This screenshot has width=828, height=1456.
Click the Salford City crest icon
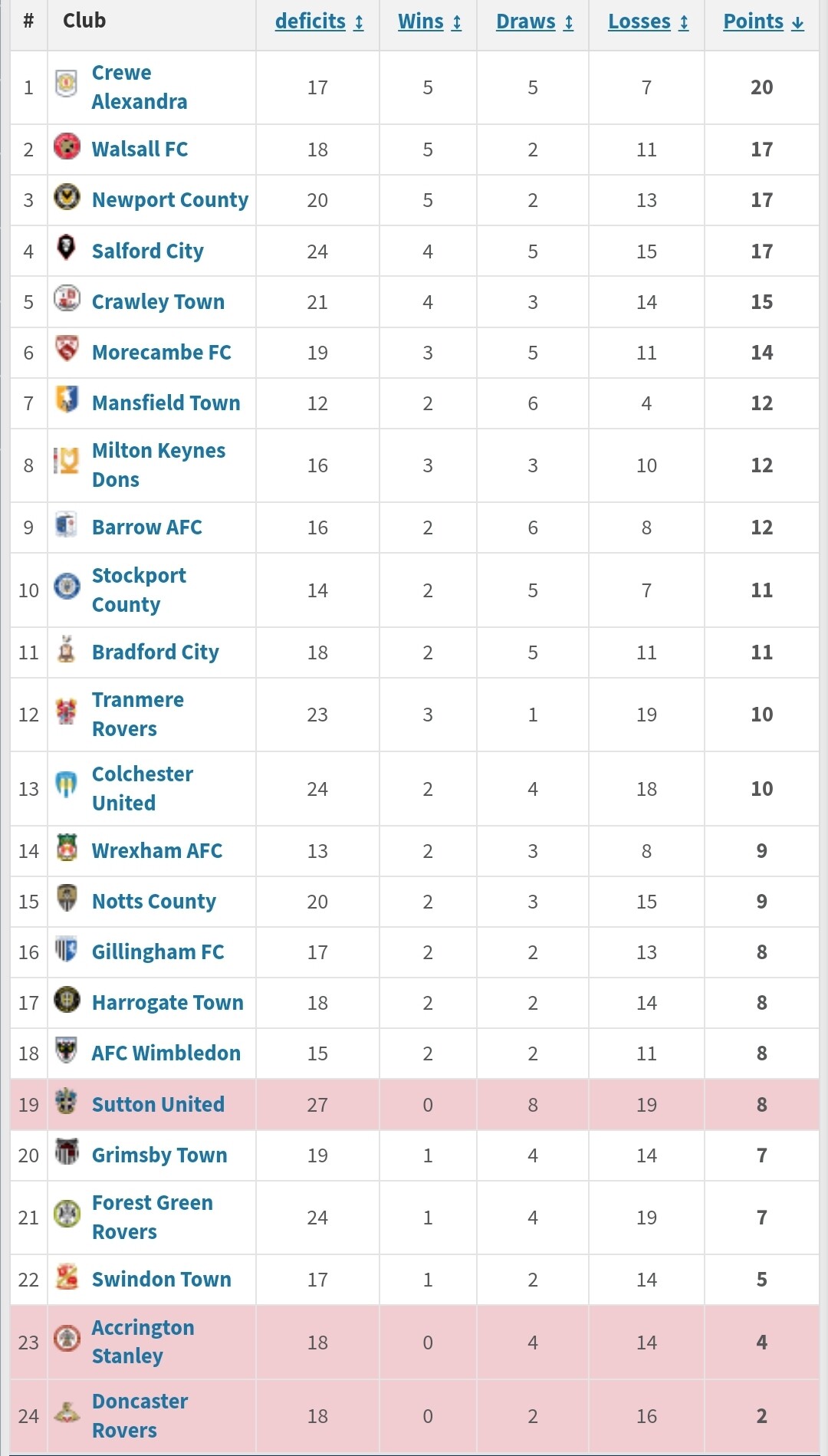click(x=67, y=247)
